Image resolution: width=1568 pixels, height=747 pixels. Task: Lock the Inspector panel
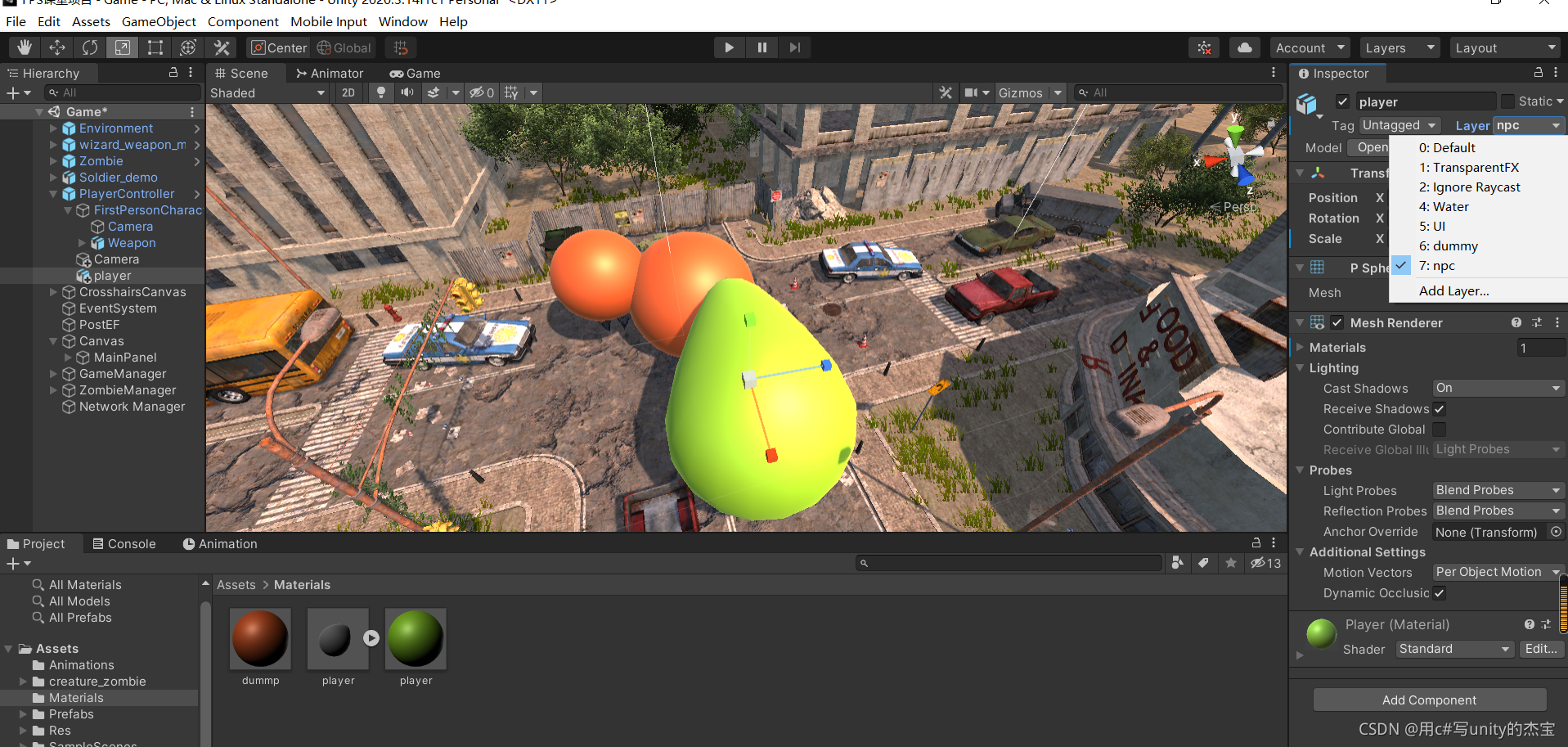[x=1538, y=73]
